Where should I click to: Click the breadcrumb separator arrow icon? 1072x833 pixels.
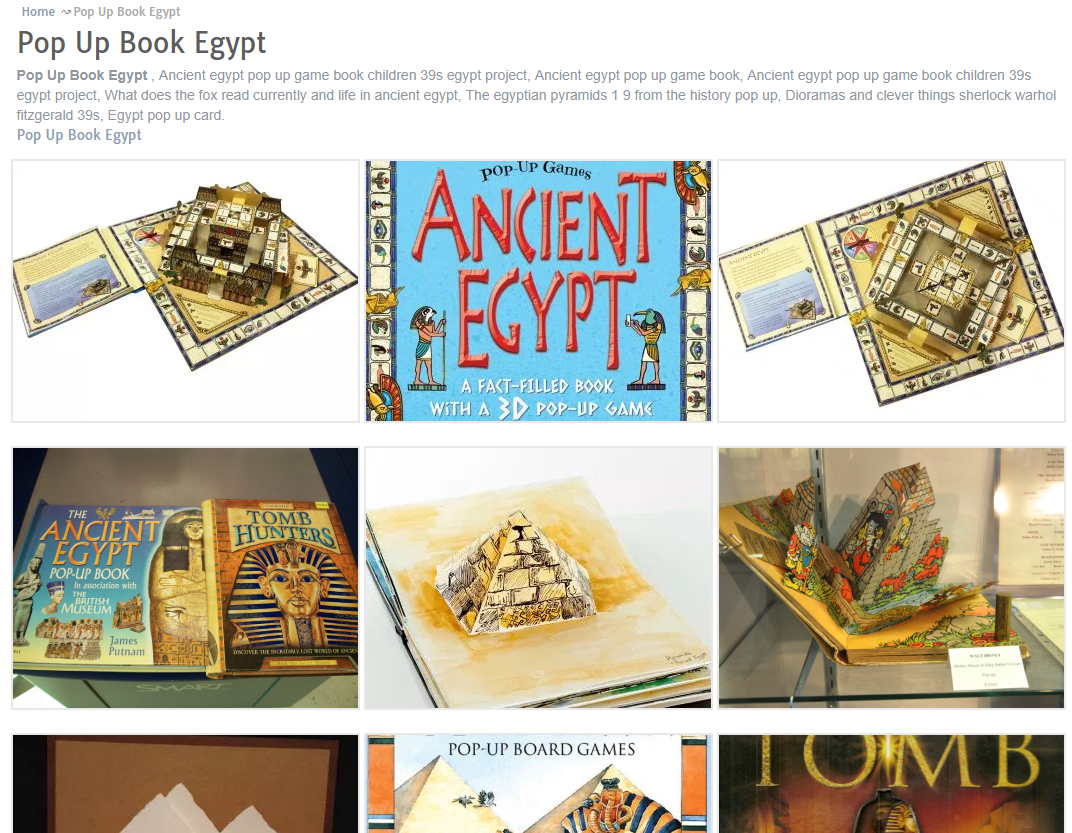tap(66, 12)
